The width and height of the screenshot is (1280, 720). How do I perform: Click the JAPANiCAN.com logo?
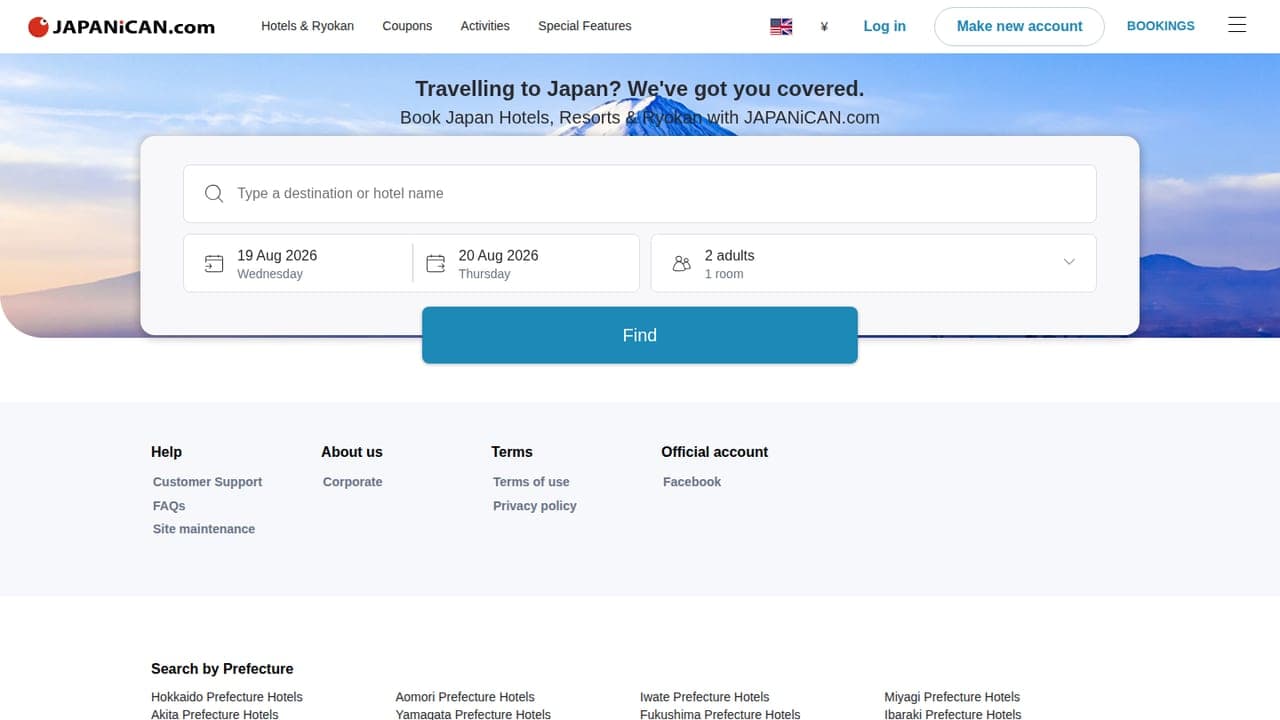point(121,27)
